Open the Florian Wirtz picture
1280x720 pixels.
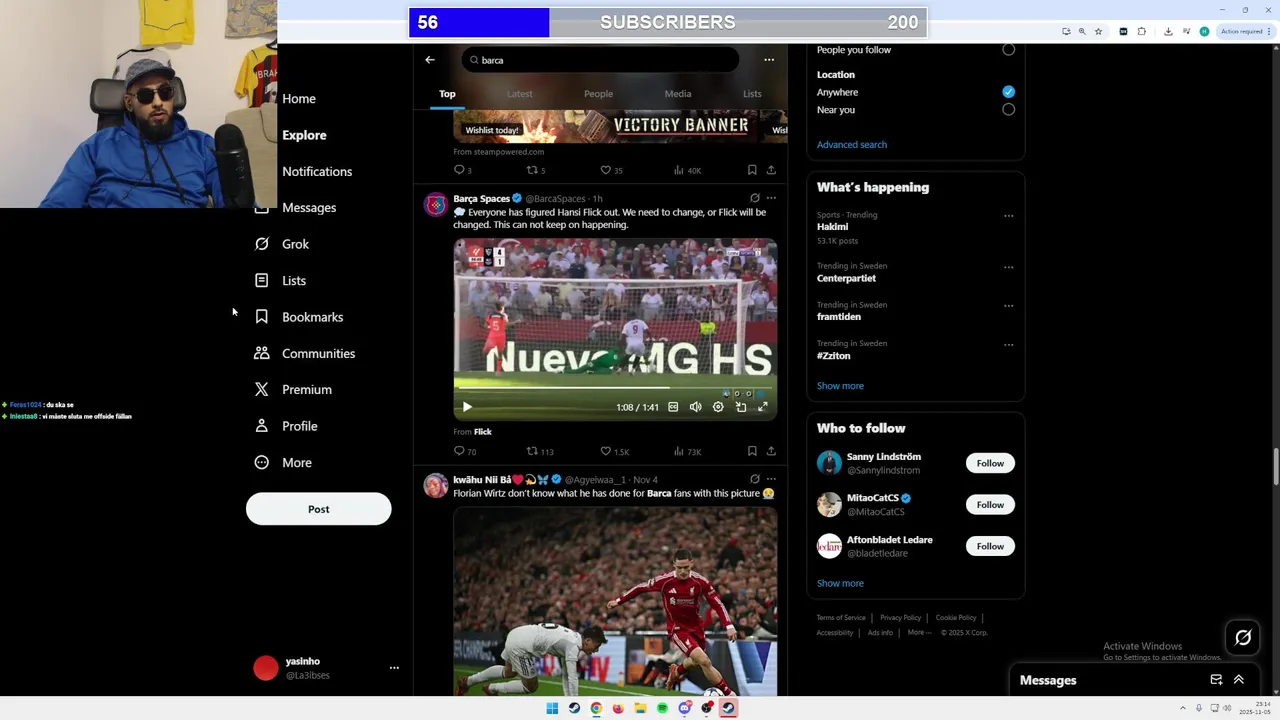pyautogui.click(x=615, y=602)
